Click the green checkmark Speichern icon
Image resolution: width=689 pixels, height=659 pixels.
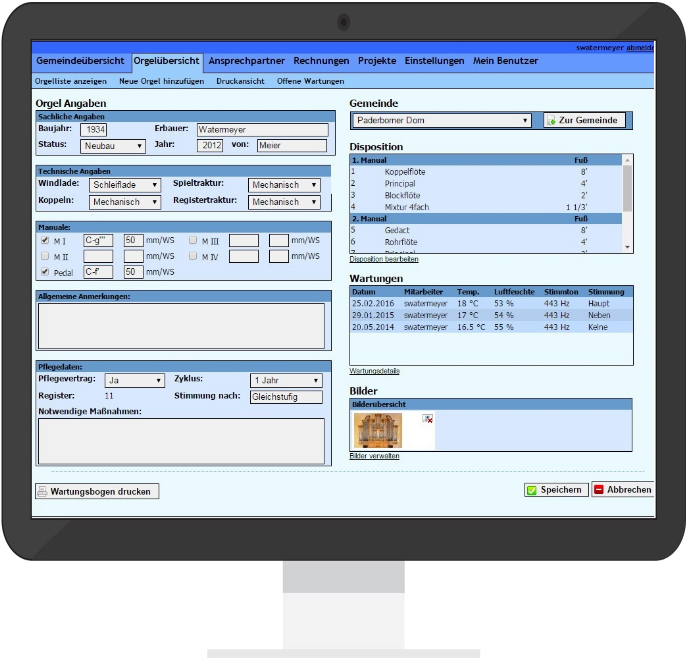[532, 490]
